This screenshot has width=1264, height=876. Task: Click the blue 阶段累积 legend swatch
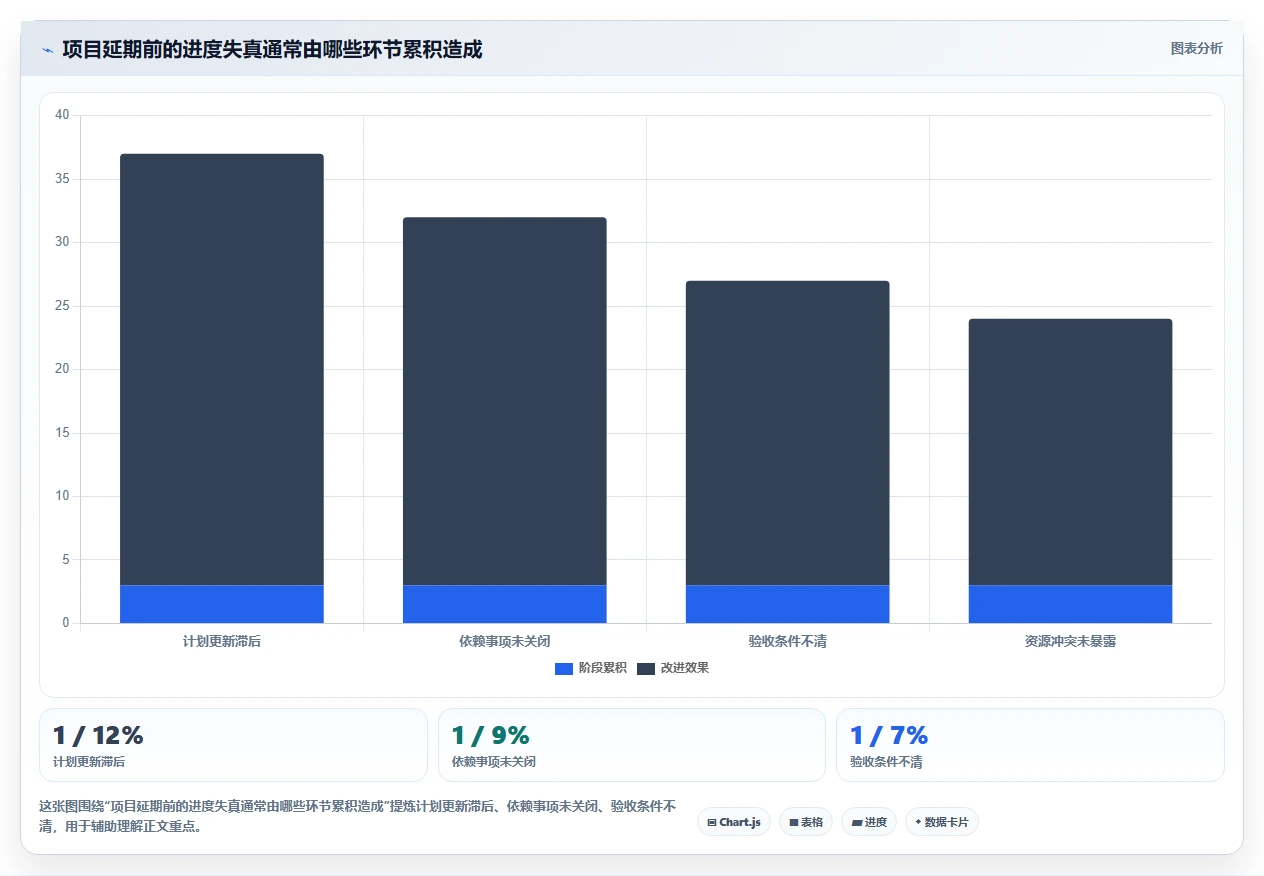pos(564,668)
